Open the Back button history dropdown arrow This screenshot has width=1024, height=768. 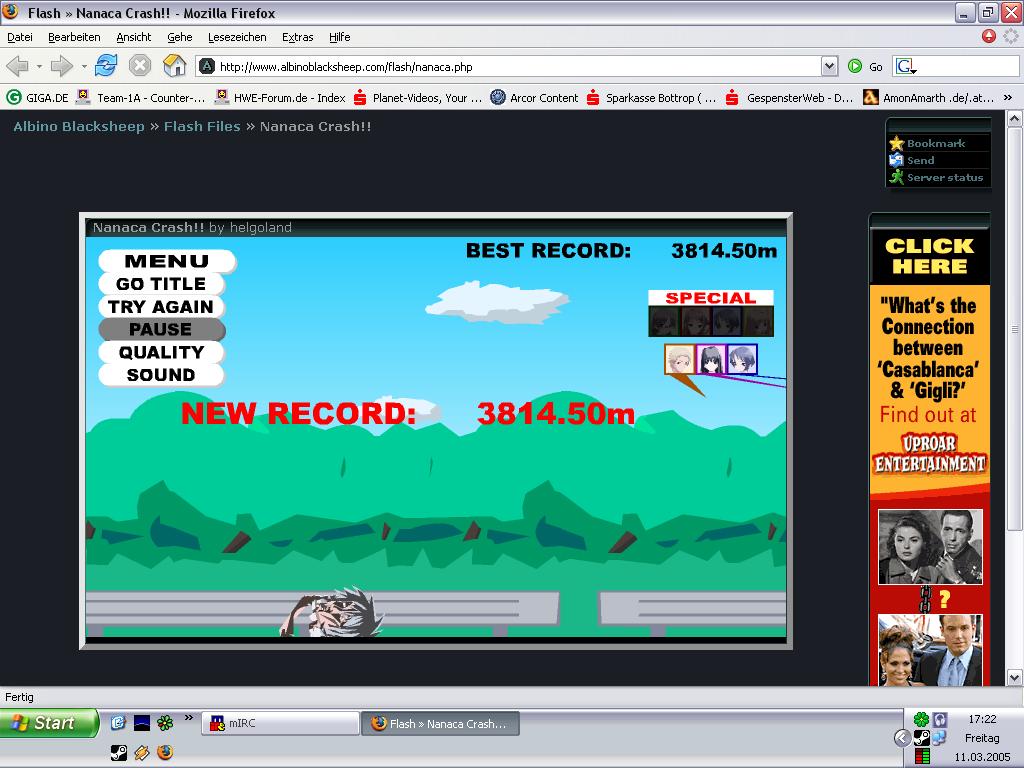[x=39, y=66]
